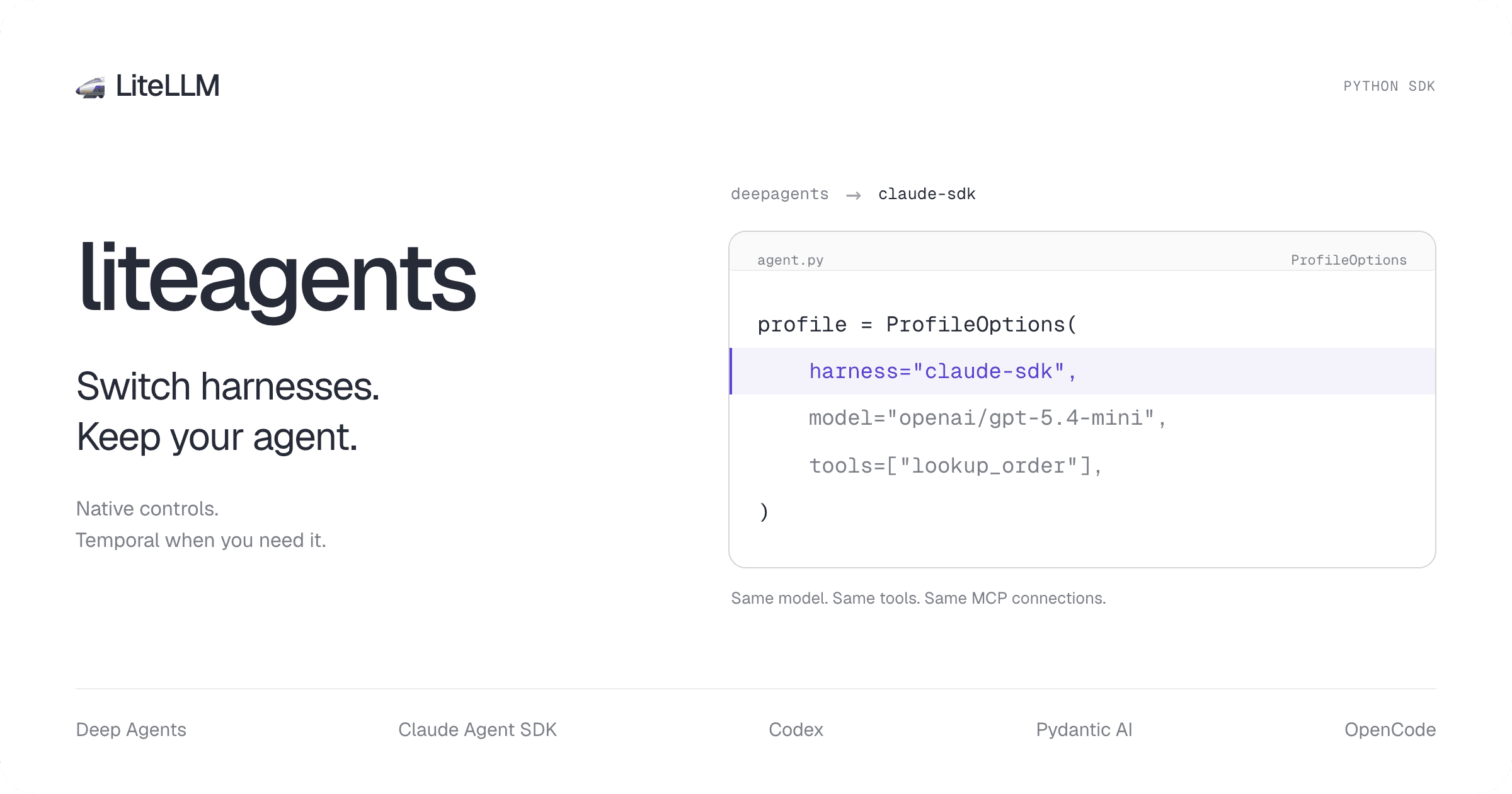The width and height of the screenshot is (1512, 794).
Task: Click the 'Keep your agent.' tagline
Action: 217,437
